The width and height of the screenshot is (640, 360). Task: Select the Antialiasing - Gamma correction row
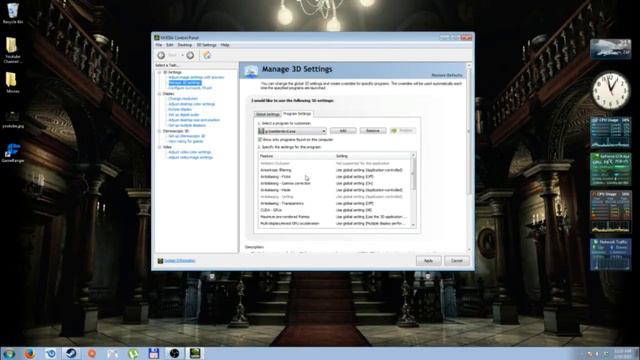tap(334, 184)
